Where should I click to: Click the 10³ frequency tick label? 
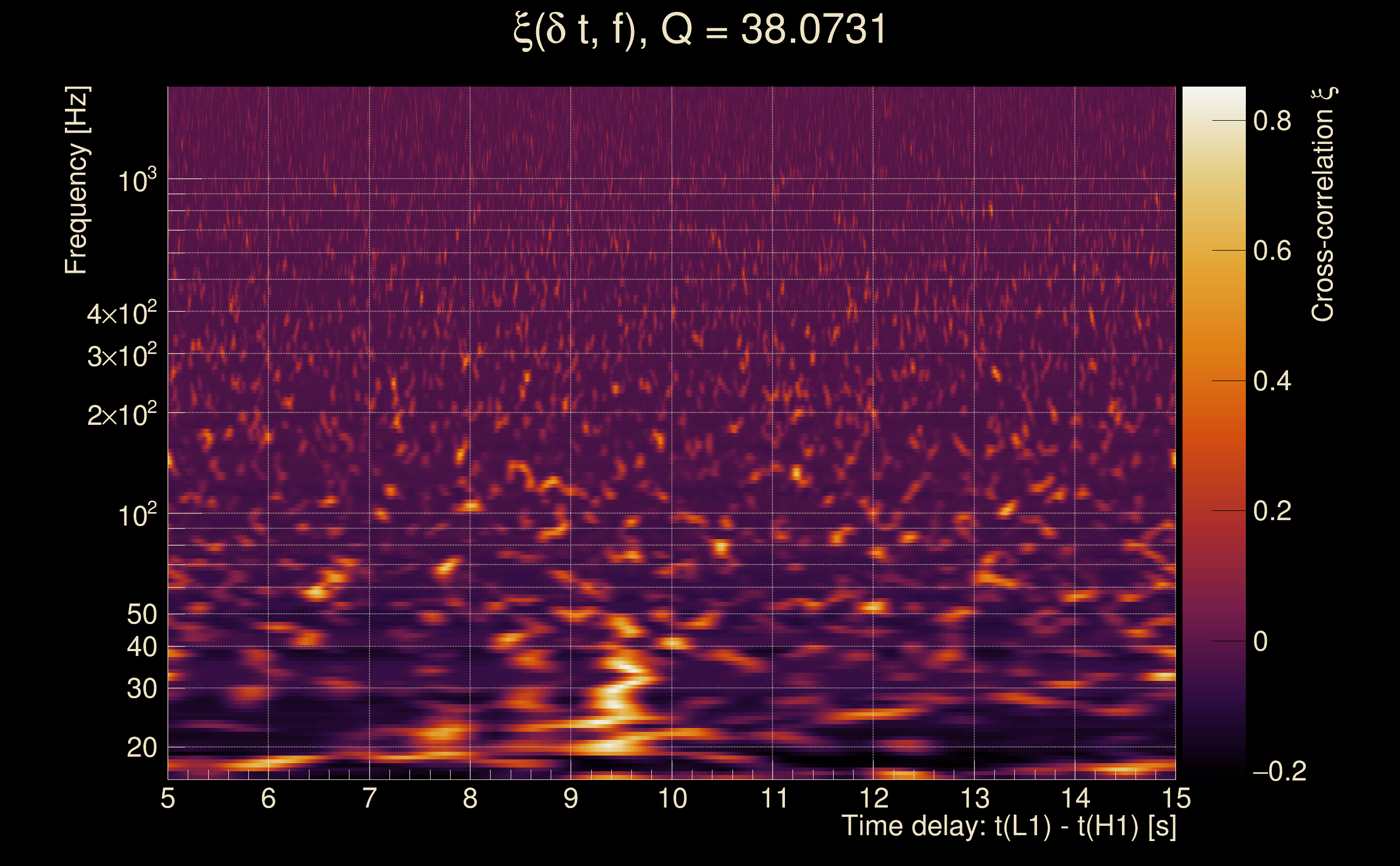(x=137, y=181)
